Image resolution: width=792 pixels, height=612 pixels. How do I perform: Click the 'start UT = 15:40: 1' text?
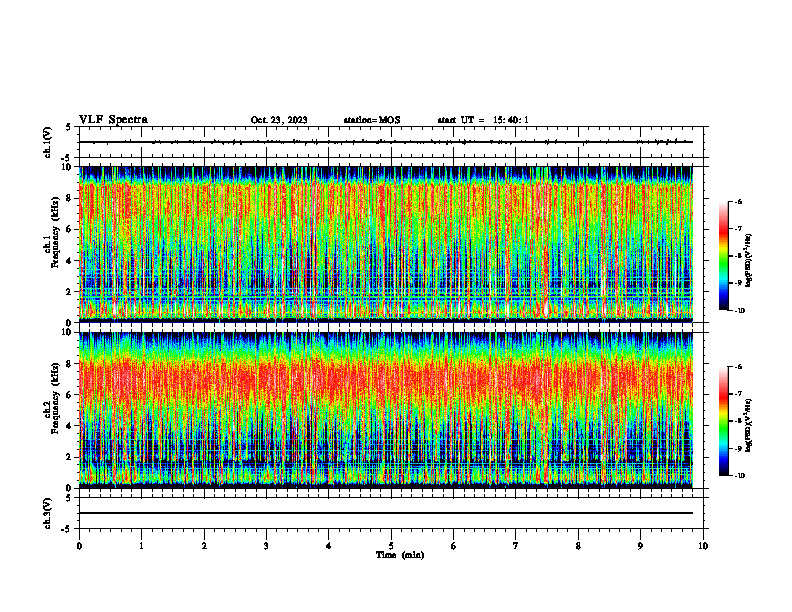coord(483,120)
